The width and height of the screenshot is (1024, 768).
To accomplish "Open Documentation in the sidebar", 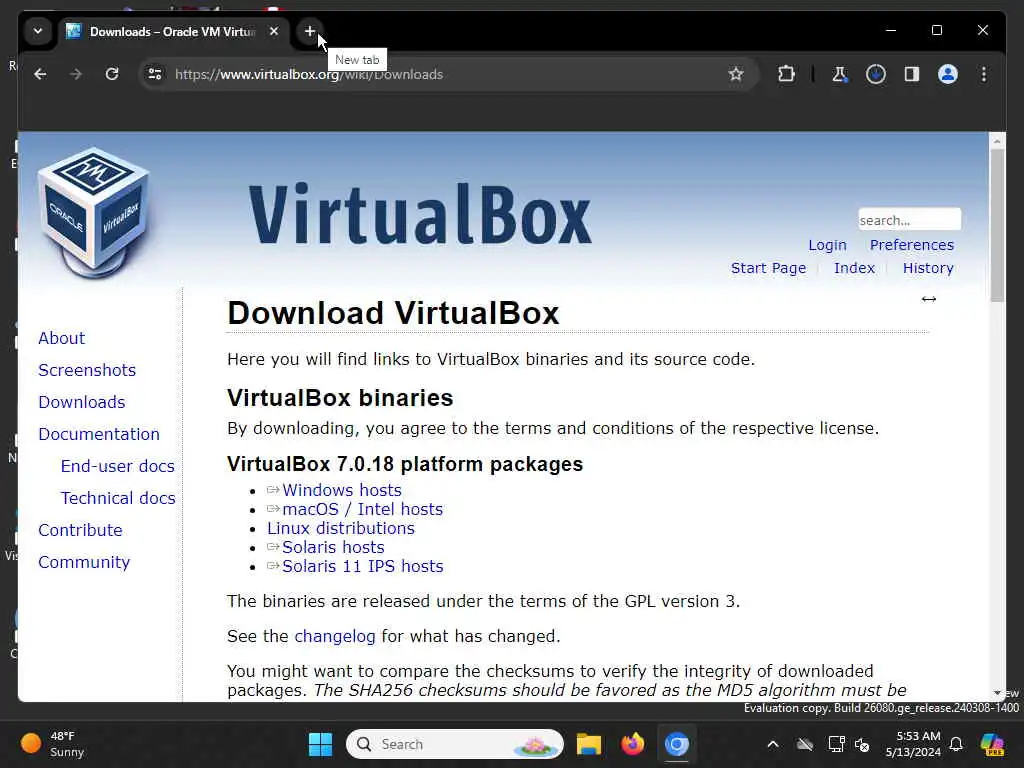I will 99,434.
